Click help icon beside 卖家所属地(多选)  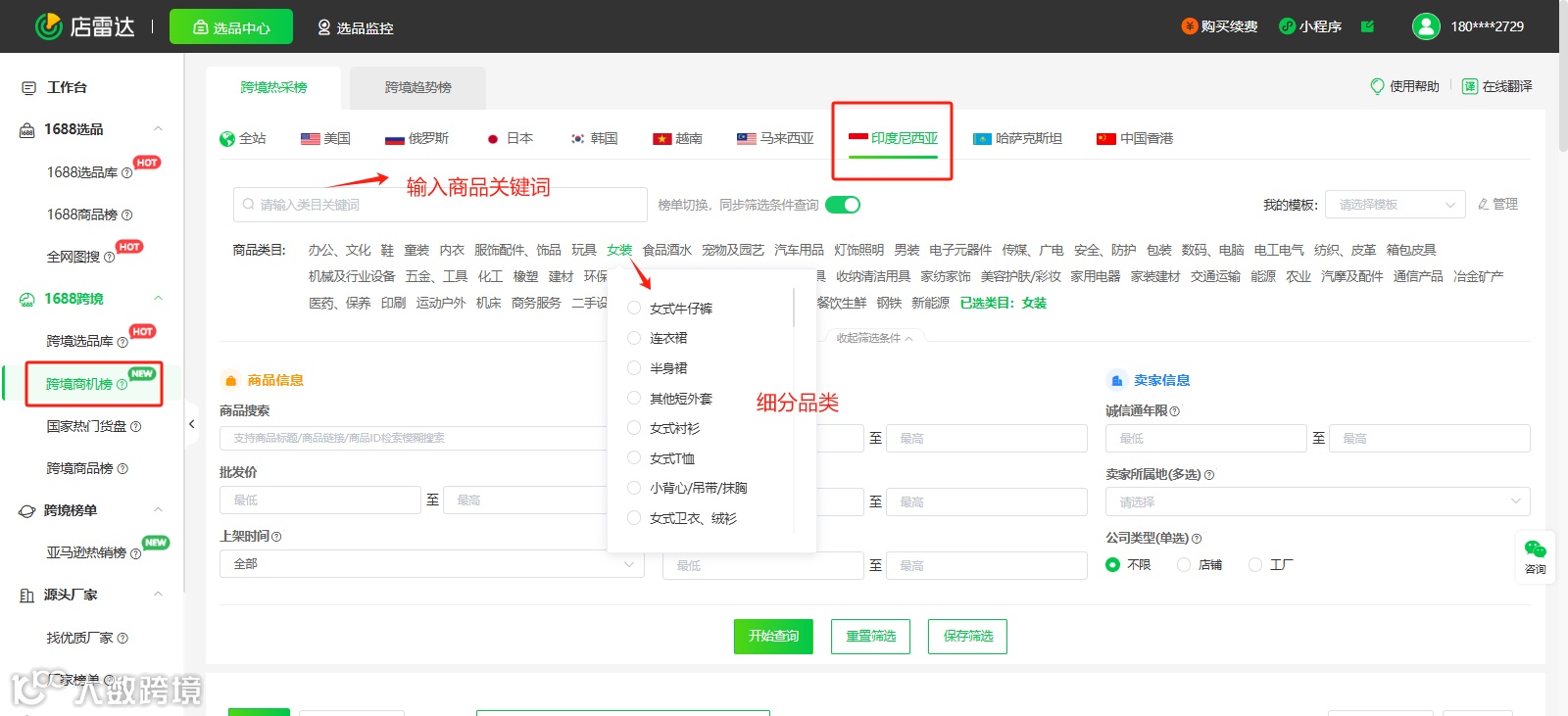[x=1209, y=475]
